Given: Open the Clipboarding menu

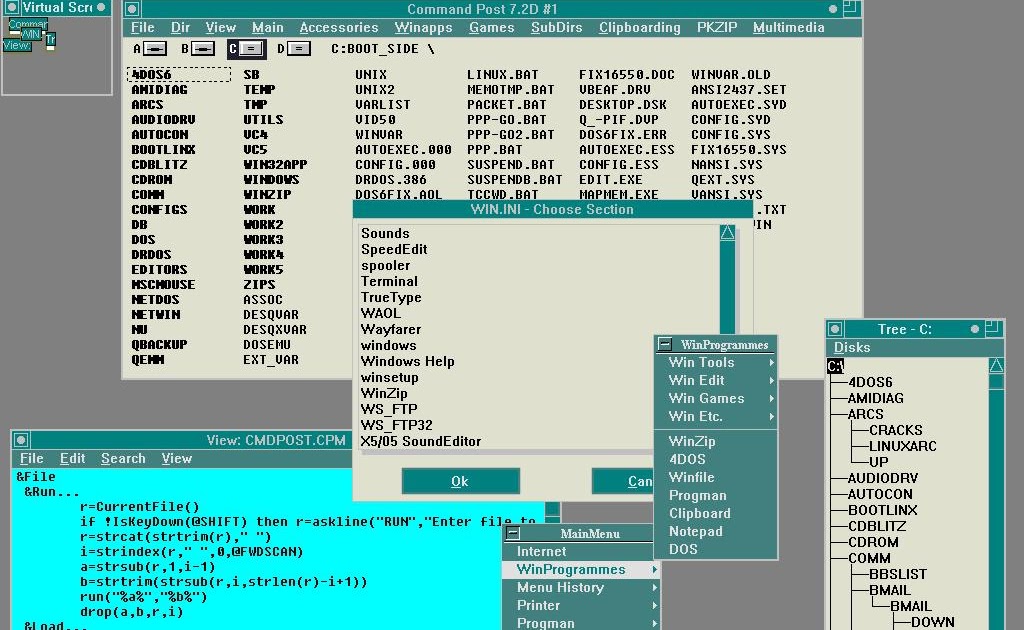Looking at the screenshot, I should pos(639,27).
